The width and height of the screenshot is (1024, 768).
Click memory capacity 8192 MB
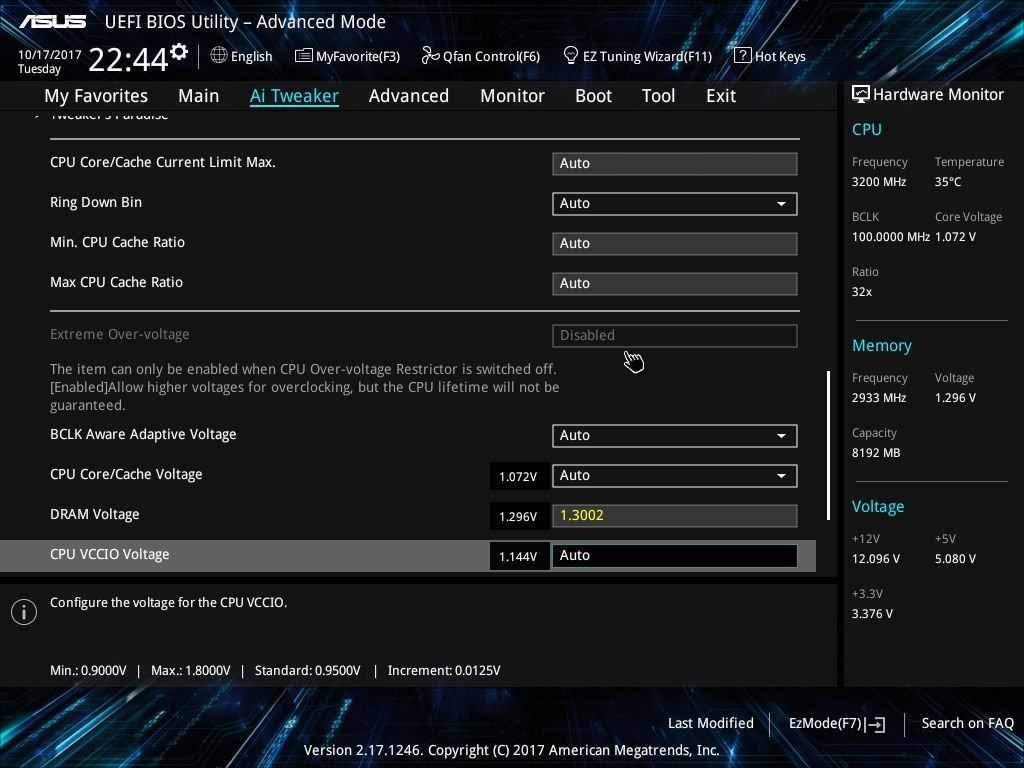876,453
